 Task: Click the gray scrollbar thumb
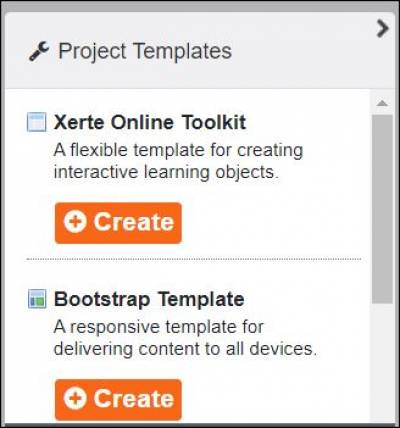click(x=382, y=209)
